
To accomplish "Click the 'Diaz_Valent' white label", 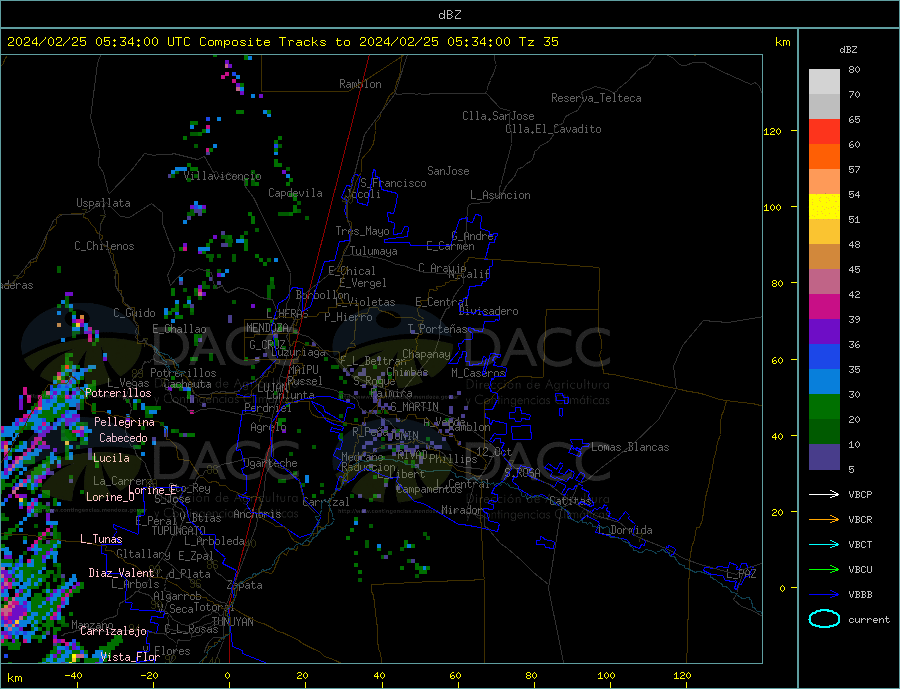I will (121, 573).
